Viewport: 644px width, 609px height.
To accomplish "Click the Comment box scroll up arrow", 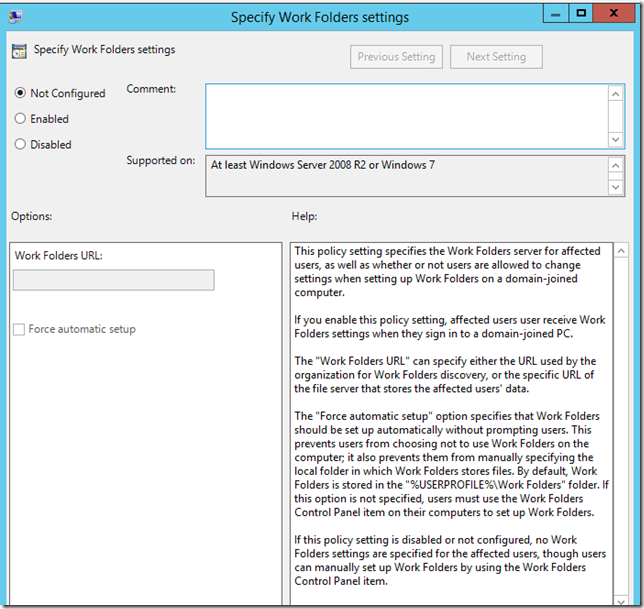I will [616, 94].
